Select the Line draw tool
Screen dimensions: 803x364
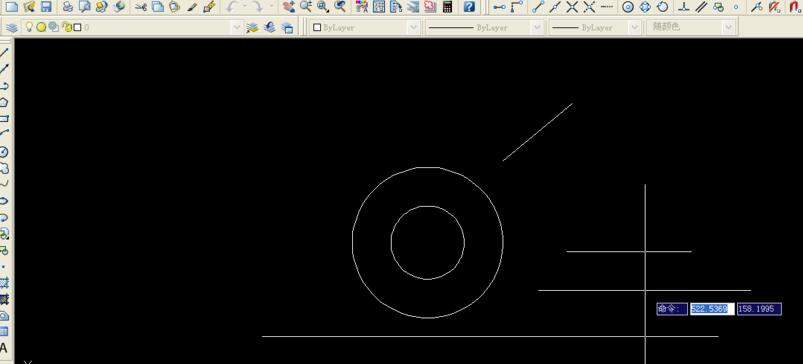[4, 53]
